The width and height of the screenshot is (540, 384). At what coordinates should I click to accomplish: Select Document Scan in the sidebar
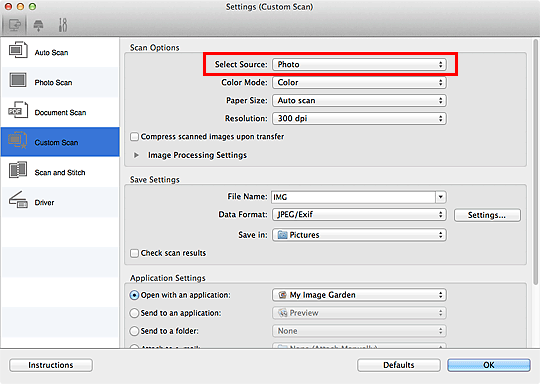click(x=60, y=112)
